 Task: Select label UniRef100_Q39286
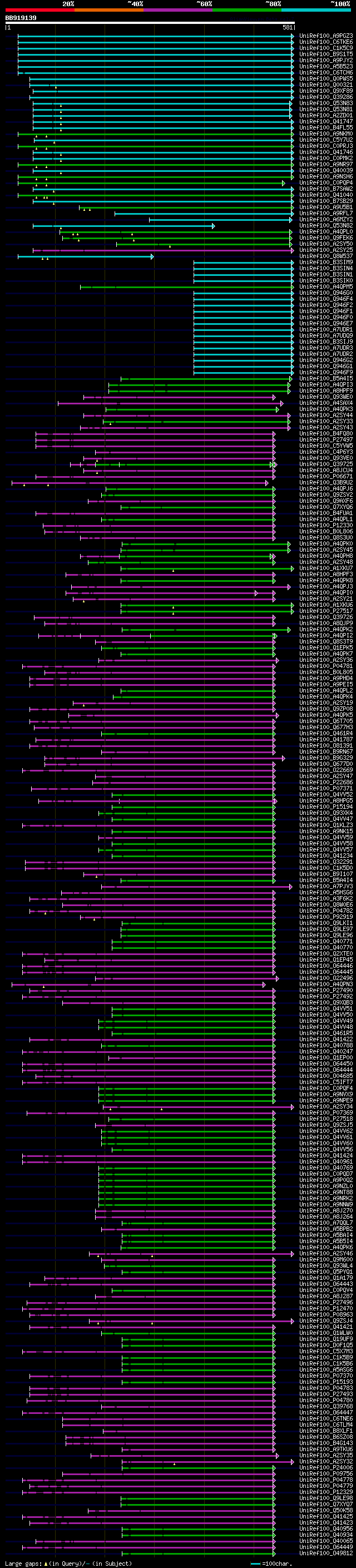click(x=326, y=97)
